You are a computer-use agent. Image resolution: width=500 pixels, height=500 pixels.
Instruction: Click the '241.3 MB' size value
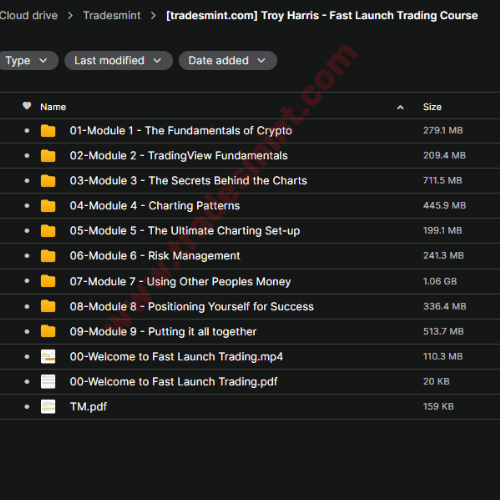point(443,256)
